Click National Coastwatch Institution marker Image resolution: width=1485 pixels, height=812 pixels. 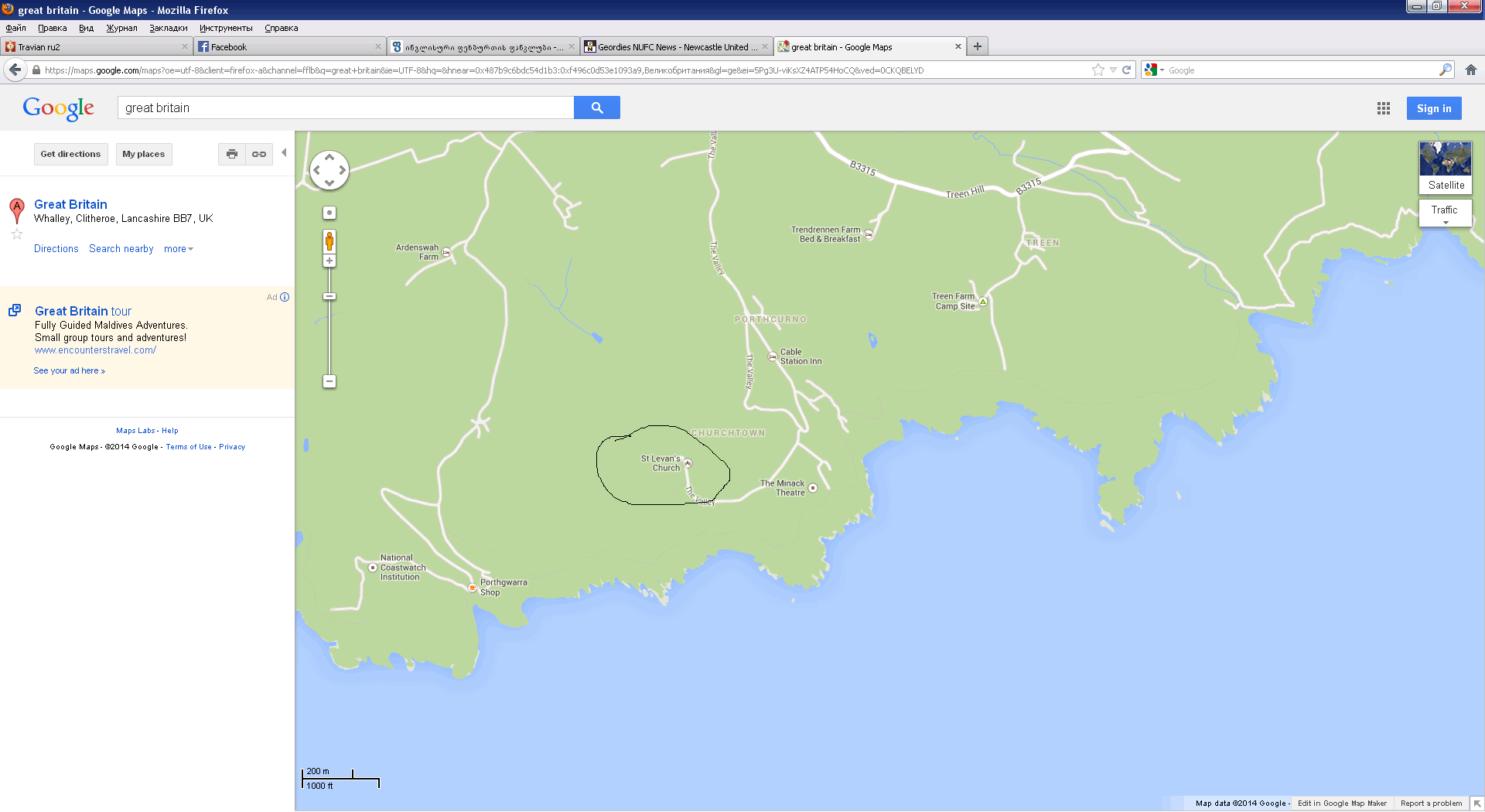(372, 568)
